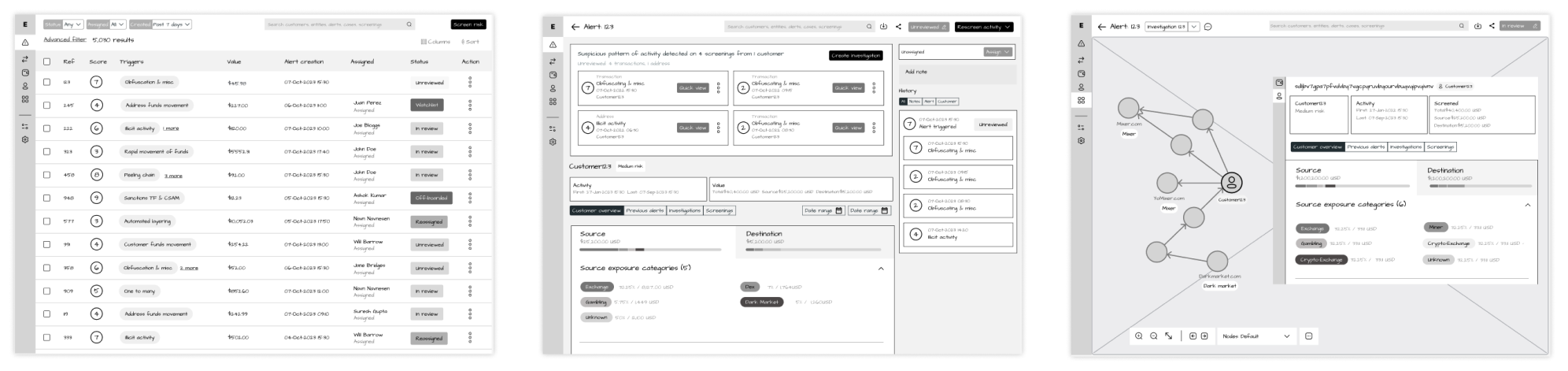Click the zoom in icon on graph toolbar
Viewport: 1568px width, 371px height.
pyautogui.click(x=1138, y=336)
